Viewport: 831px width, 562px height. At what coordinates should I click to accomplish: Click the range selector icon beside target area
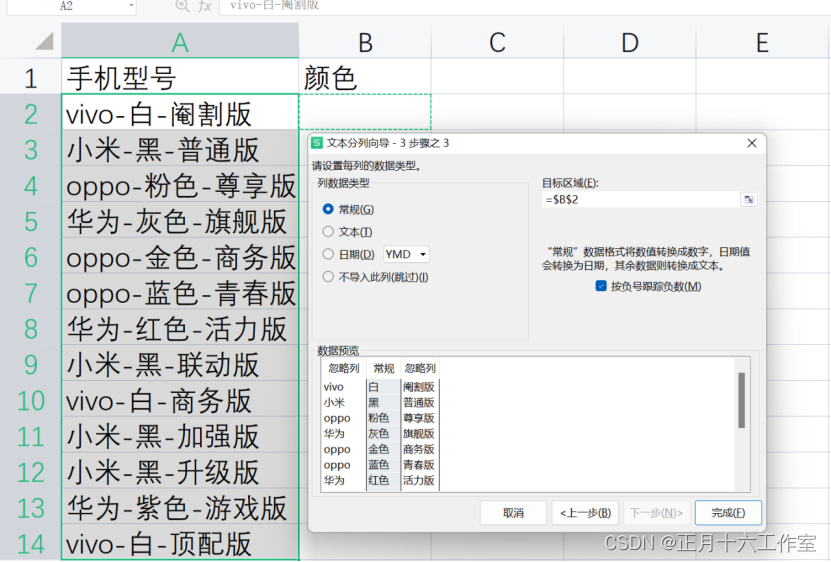point(748,200)
